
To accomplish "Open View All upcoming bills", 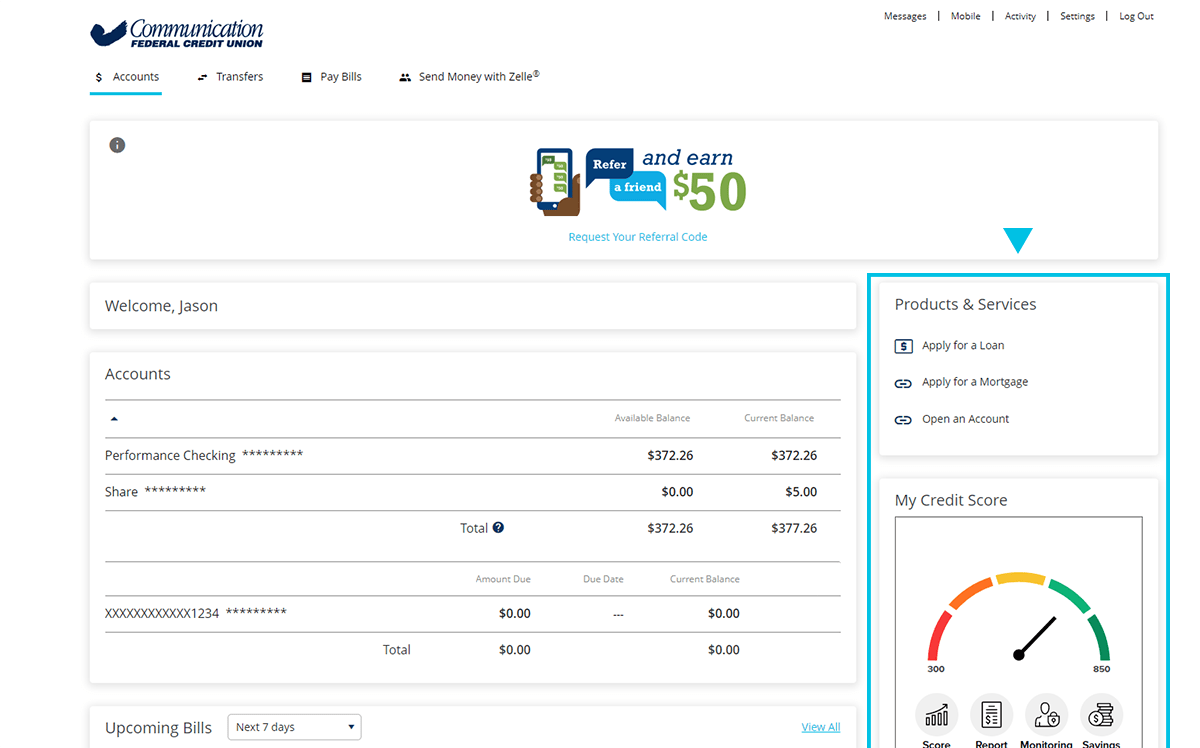I will [820, 727].
